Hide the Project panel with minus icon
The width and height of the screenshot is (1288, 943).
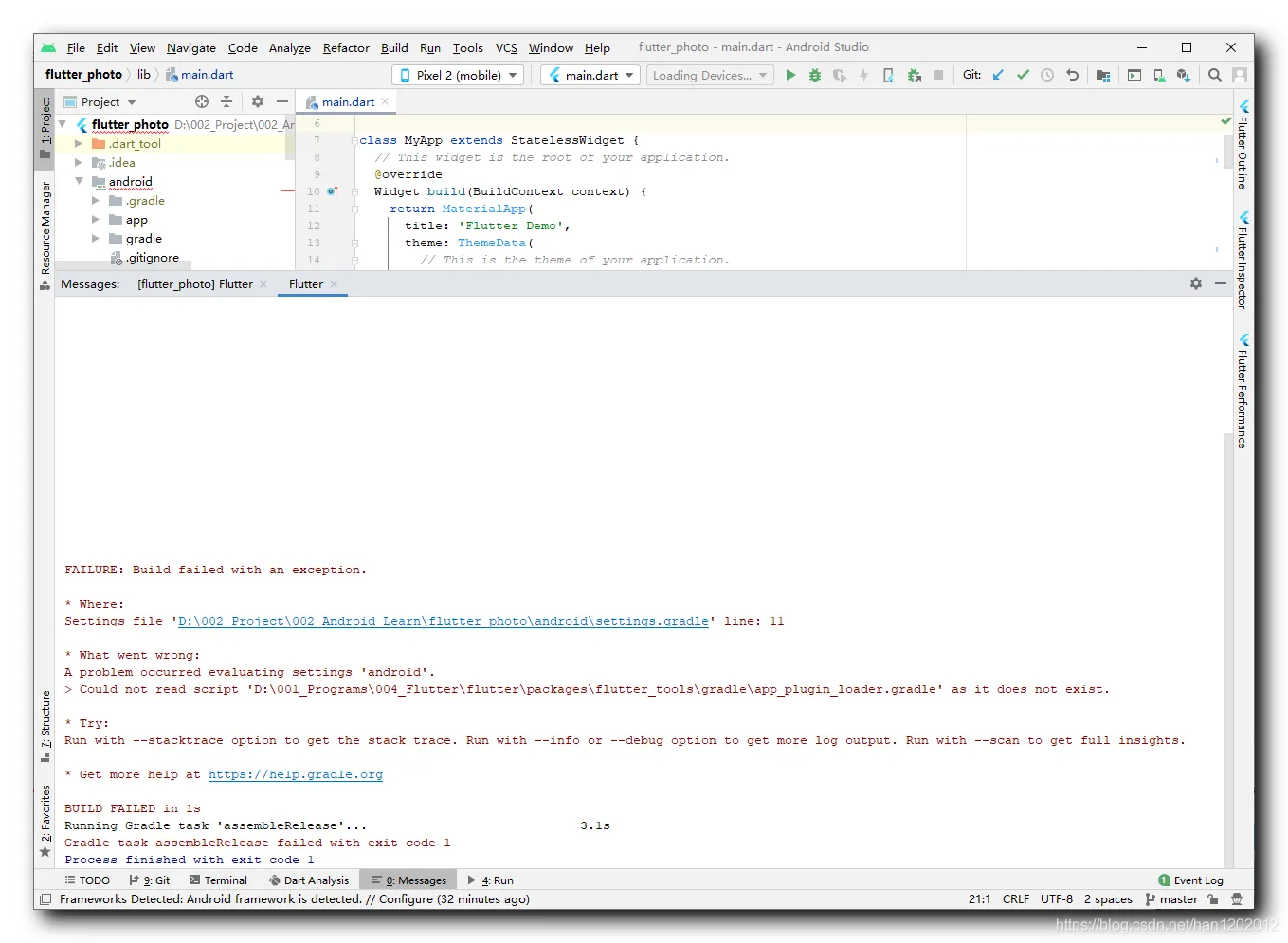pyautogui.click(x=281, y=101)
